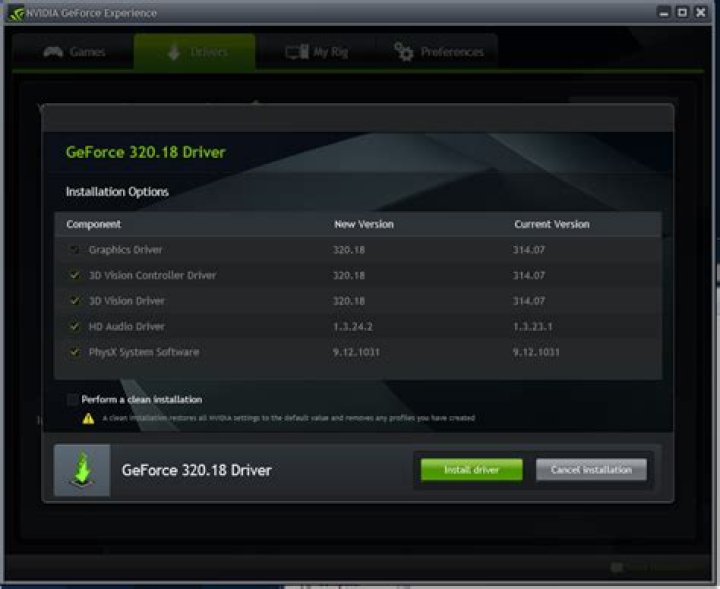This screenshot has height=589, width=720.
Task: Open the Preferences tab
Action: point(438,52)
